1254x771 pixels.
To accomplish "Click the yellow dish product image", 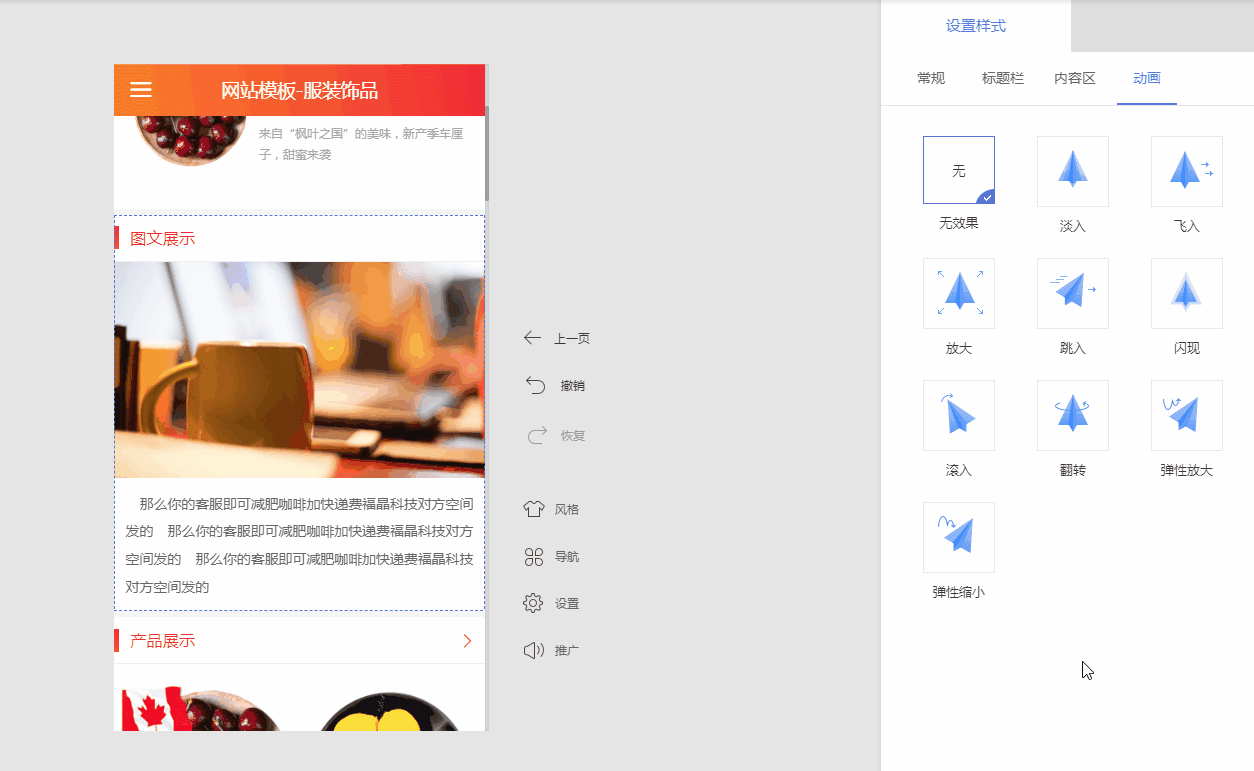I will [x=390, y=710].
